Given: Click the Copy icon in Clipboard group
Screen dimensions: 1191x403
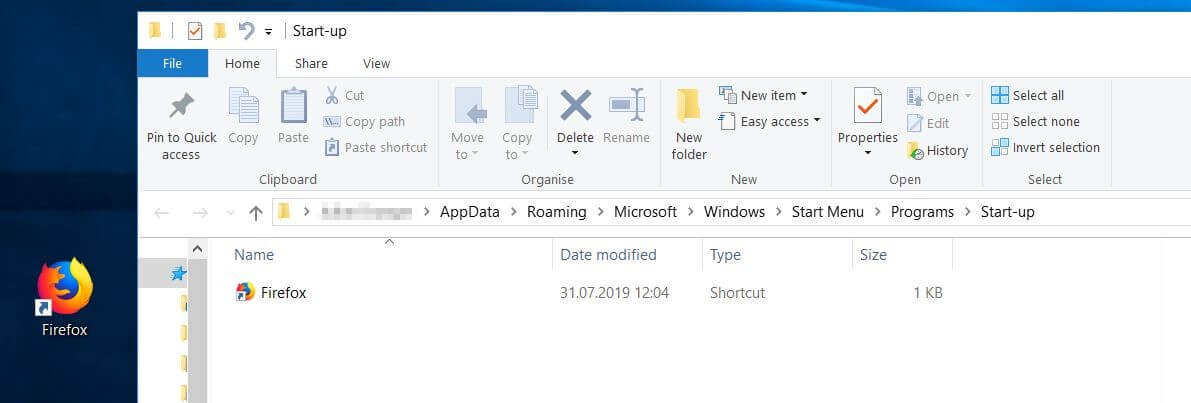Looking at the screenshot, I should coord(243,106).
